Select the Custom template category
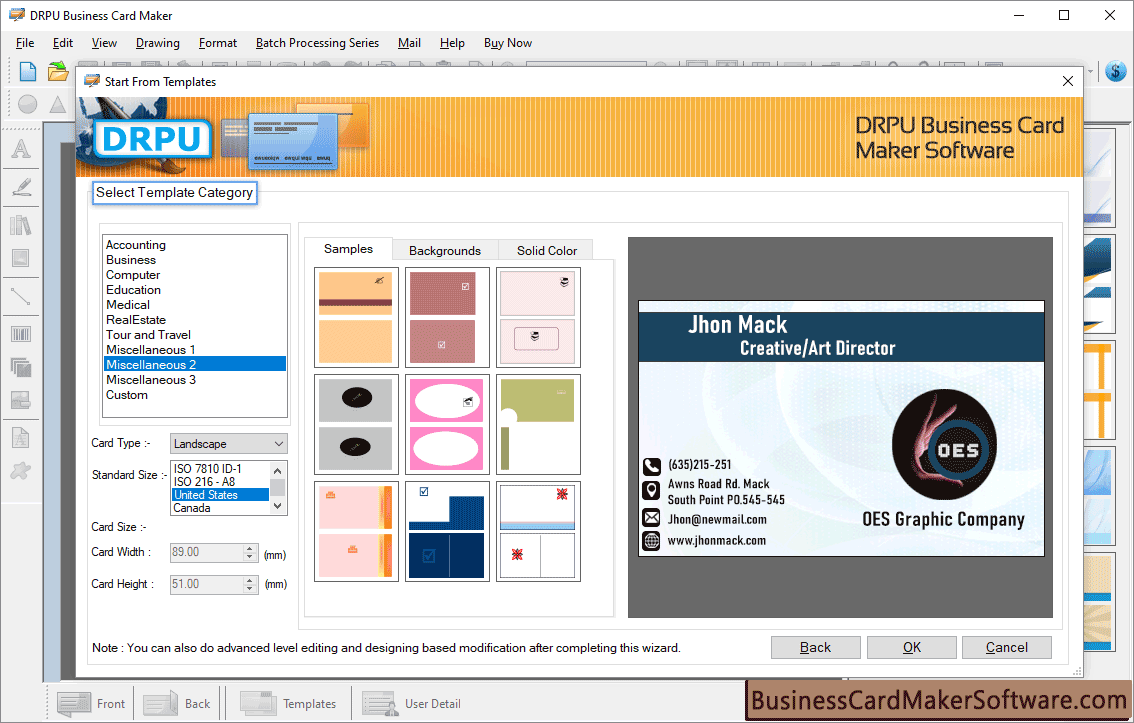Screen dimensions: 1134x723 point(195,395)
